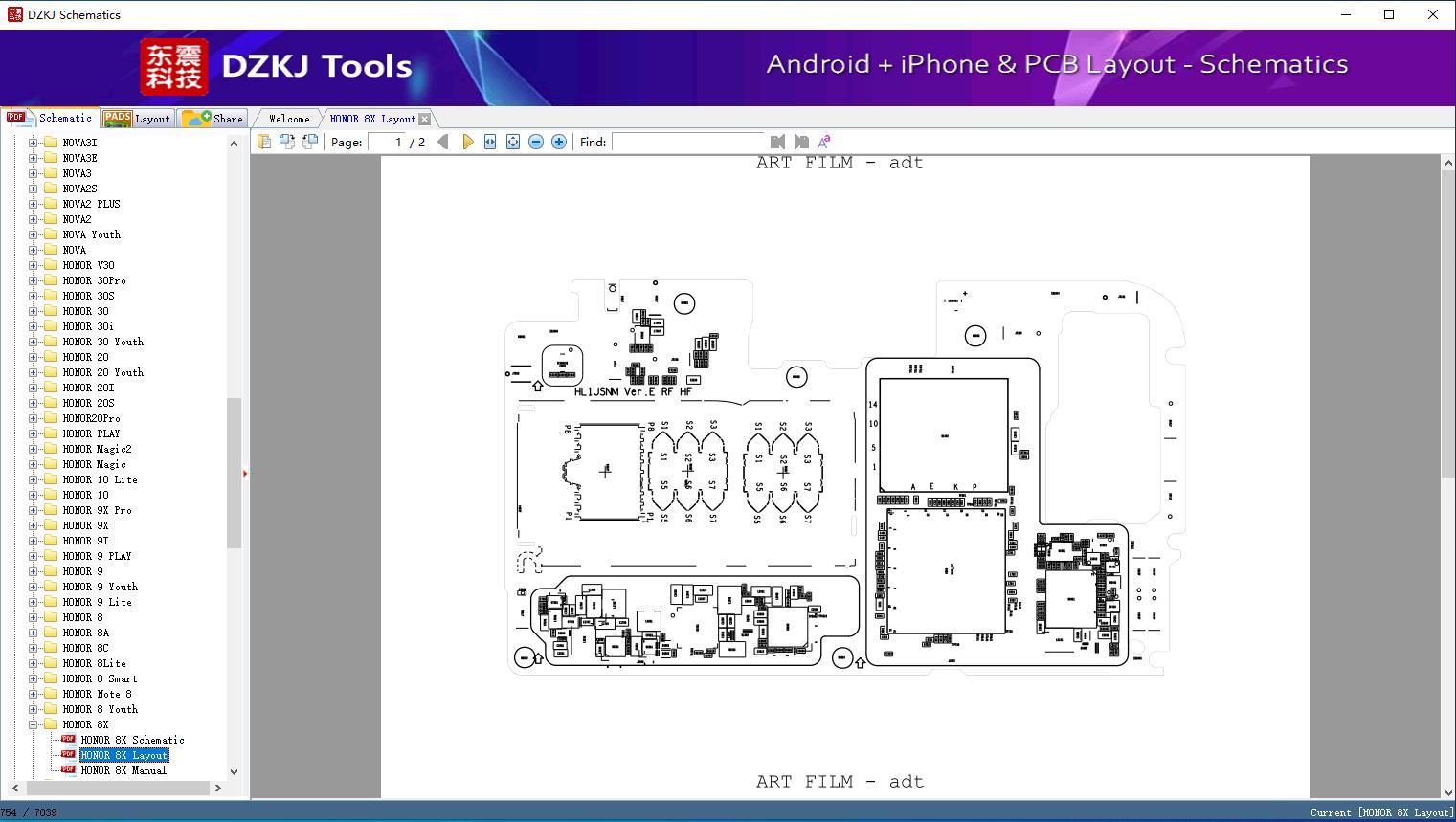The image size is (1456, 822).
Task: Select the HONOR 30S tree item
Action: (x=88, y=296)
